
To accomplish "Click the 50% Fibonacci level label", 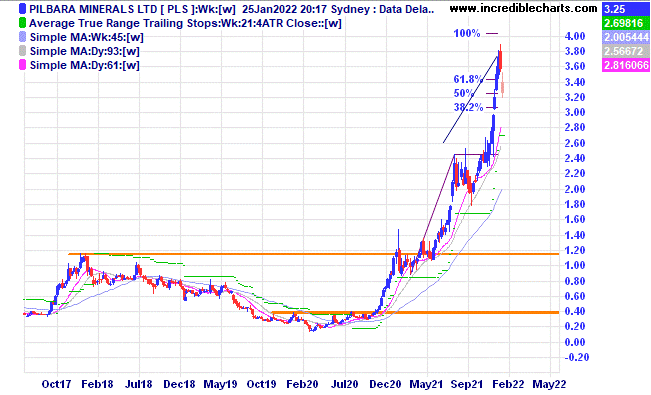I will [x=463, y=93].
